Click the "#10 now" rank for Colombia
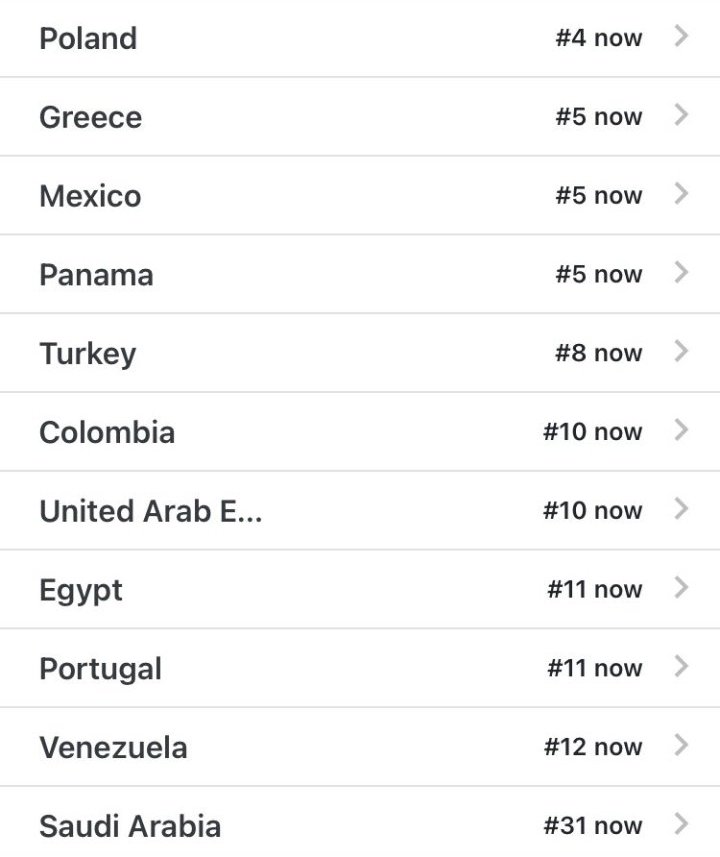 coord(592,432)
